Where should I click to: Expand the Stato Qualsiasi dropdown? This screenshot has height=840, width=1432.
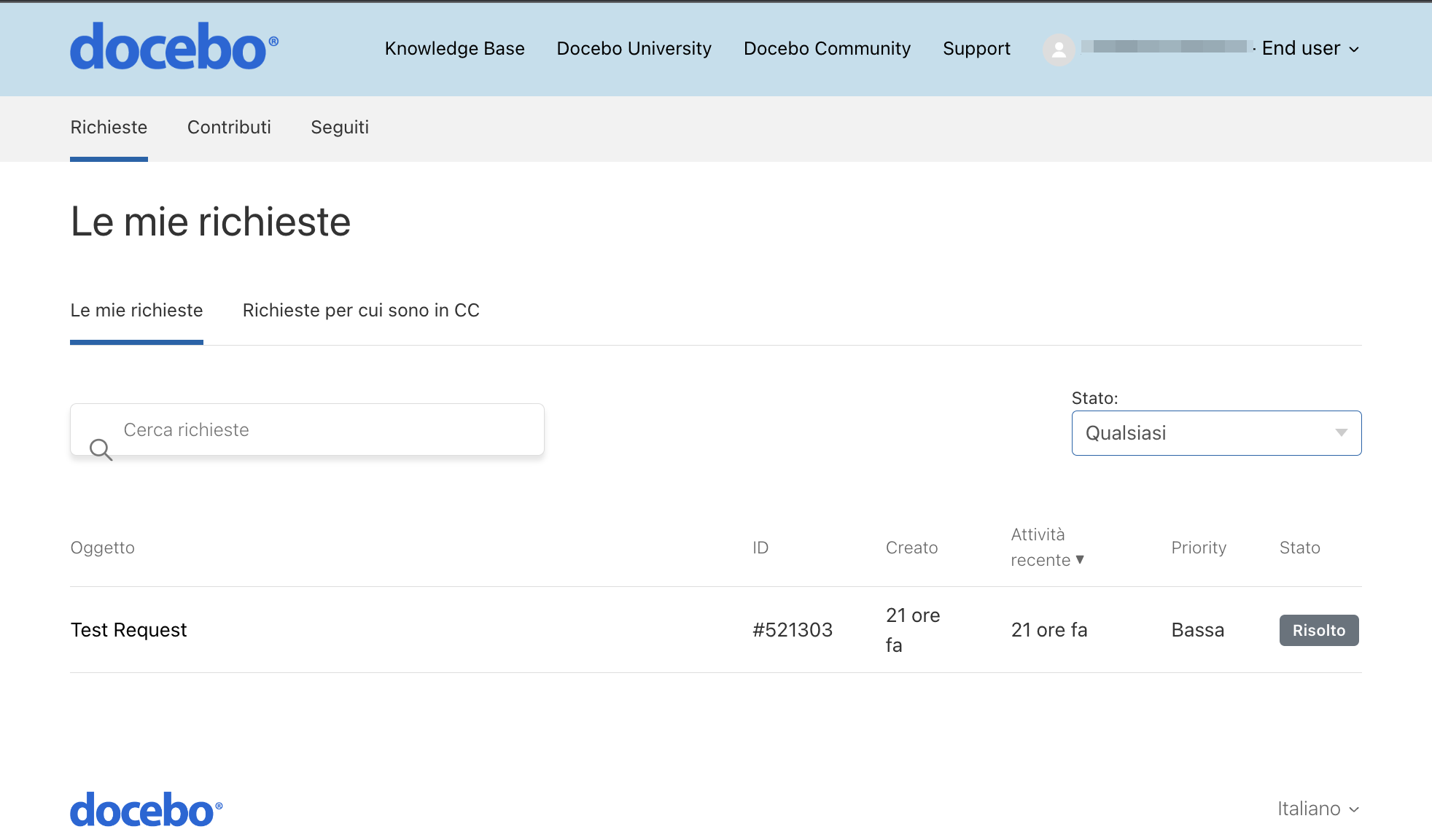point(1216,433)
